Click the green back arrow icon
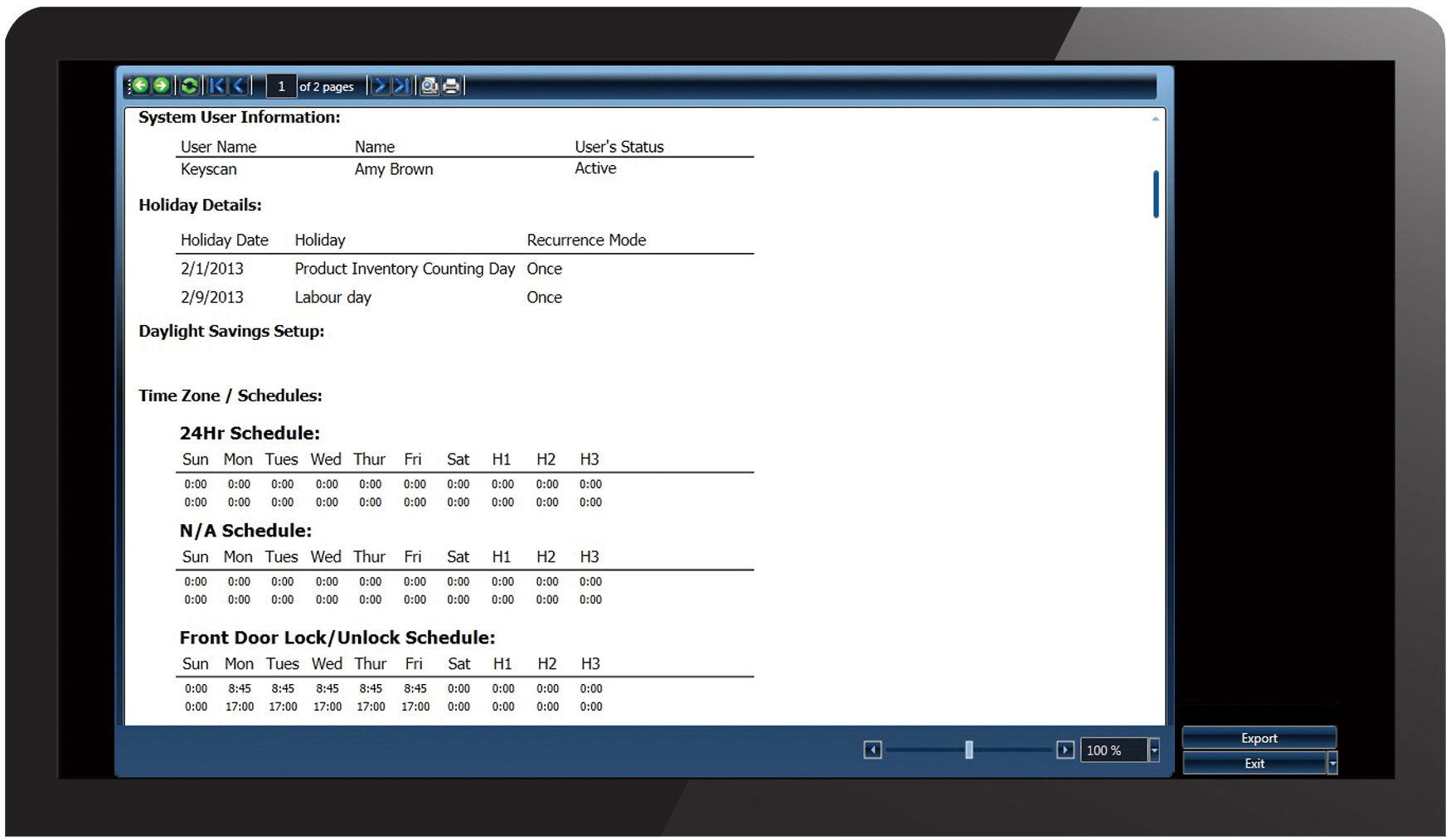The width and height of the screenshot is (1451, 840). [x=140, y=85]
